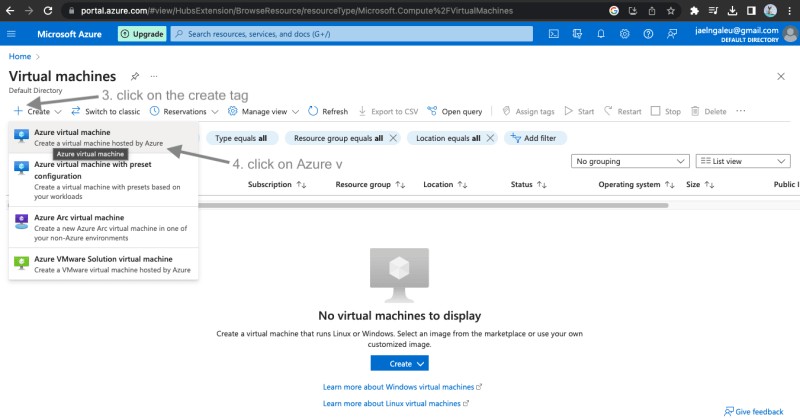Open the No grouping dropdown
The height and width of the screenshot is (418, 800).
pos(630,161)
